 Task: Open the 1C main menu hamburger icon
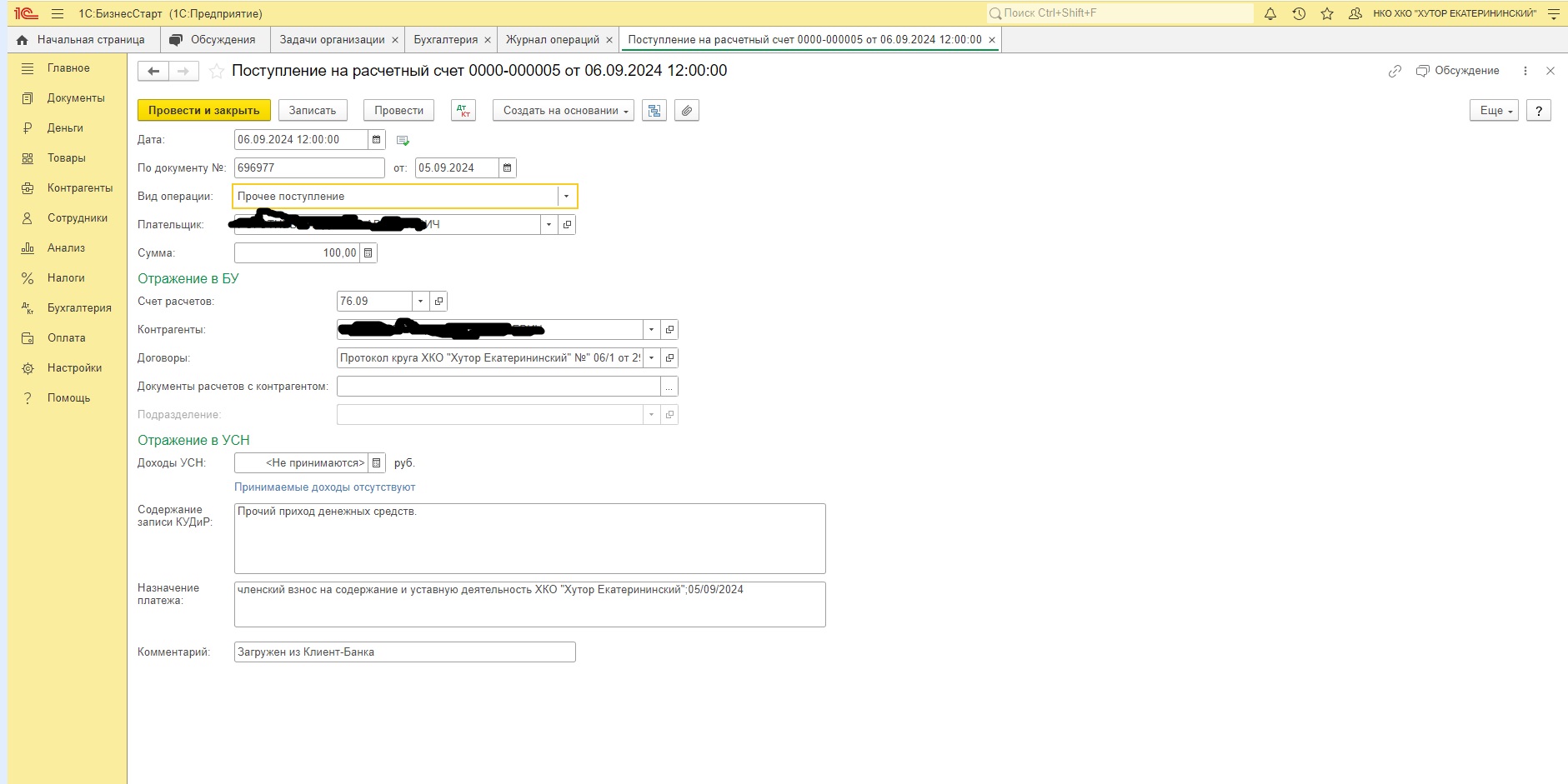58,13
